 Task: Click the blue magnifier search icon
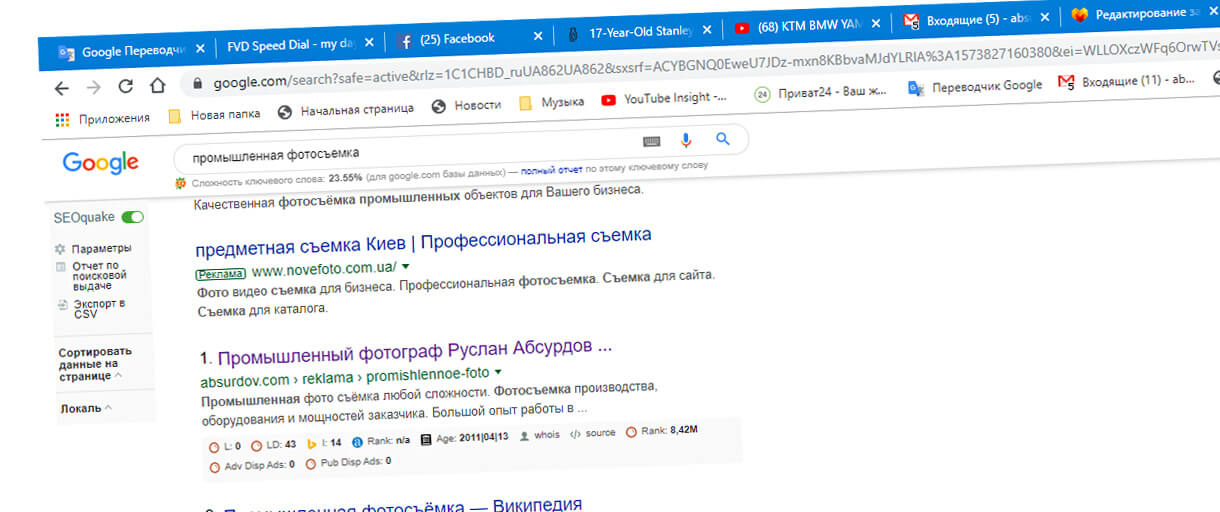click(x=723, y=139)
